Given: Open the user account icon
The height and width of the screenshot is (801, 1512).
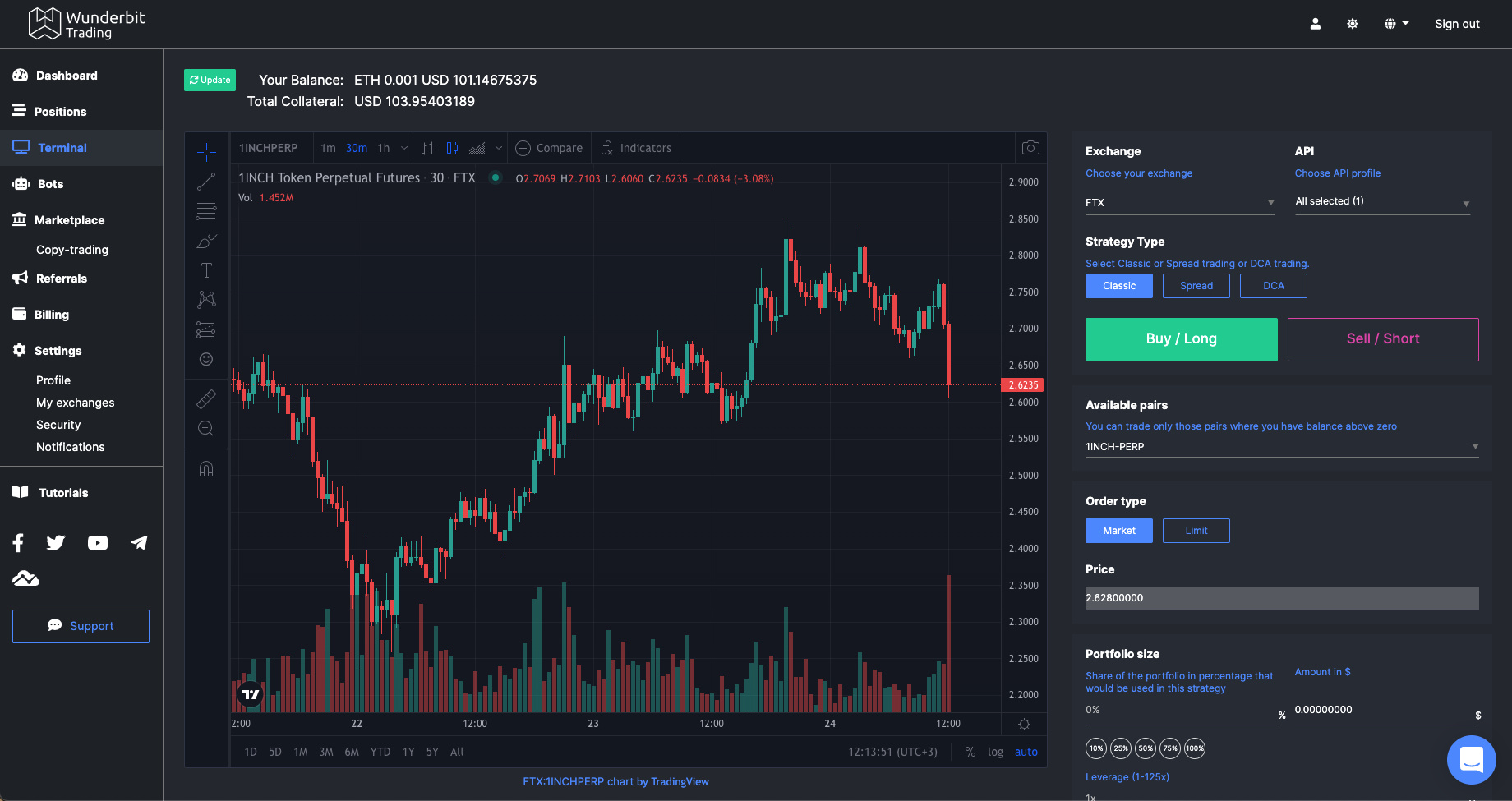Looking at the screenshot, I should pyautogui.click(x=1316, y=24).
